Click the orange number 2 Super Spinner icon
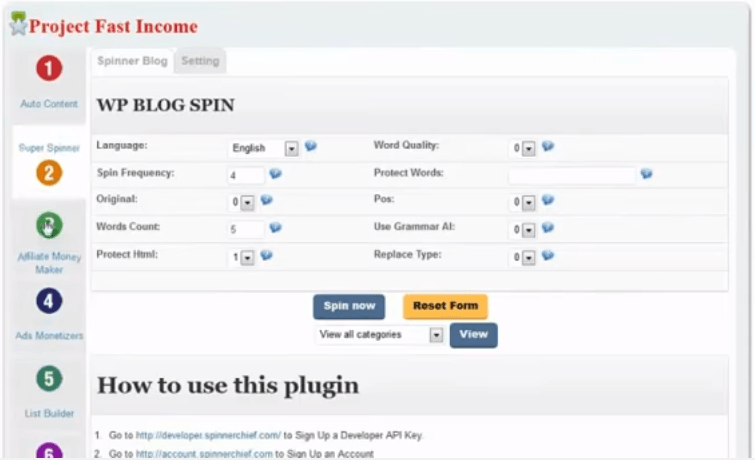 [49, 172]
